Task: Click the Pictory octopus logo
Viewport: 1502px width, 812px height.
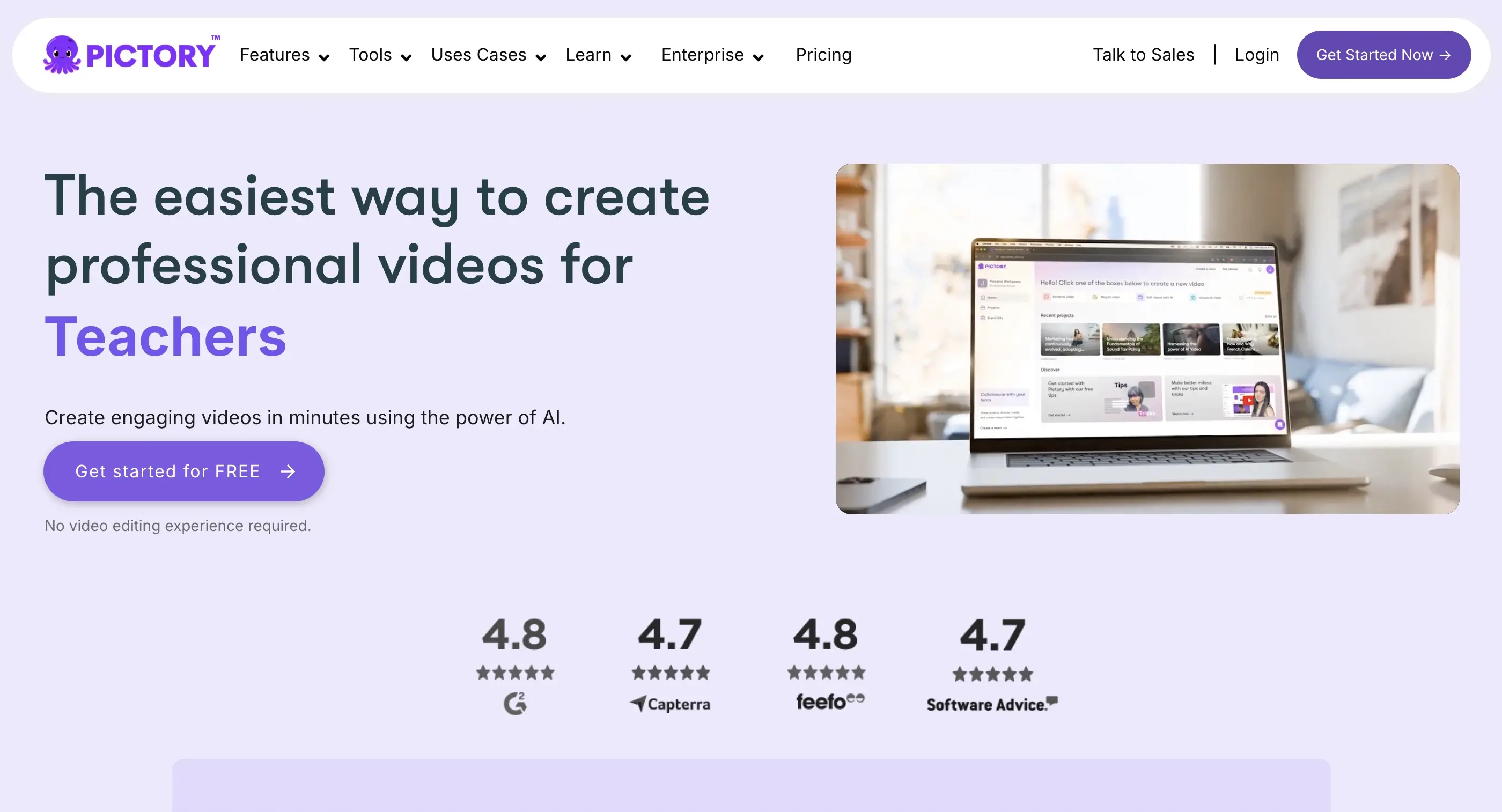Action: (x=62, y=55)
